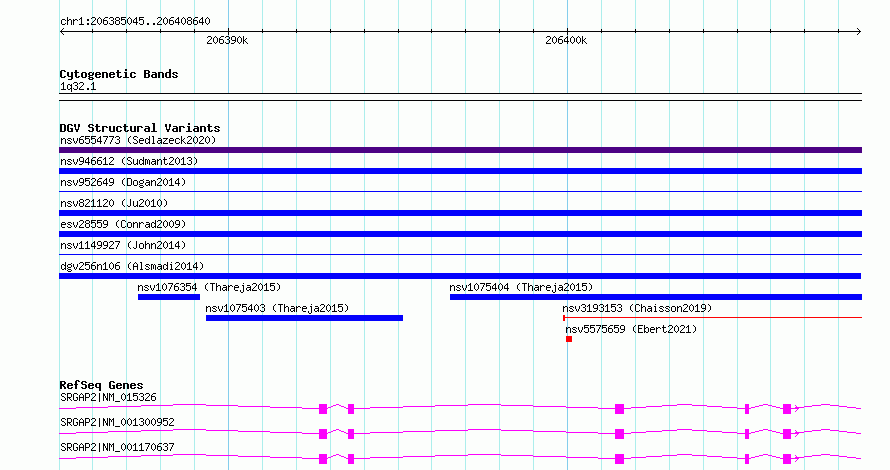Open nsv946612 (Sudmant2013) variant label
The image size is (890, 470).
click(129, 161)
